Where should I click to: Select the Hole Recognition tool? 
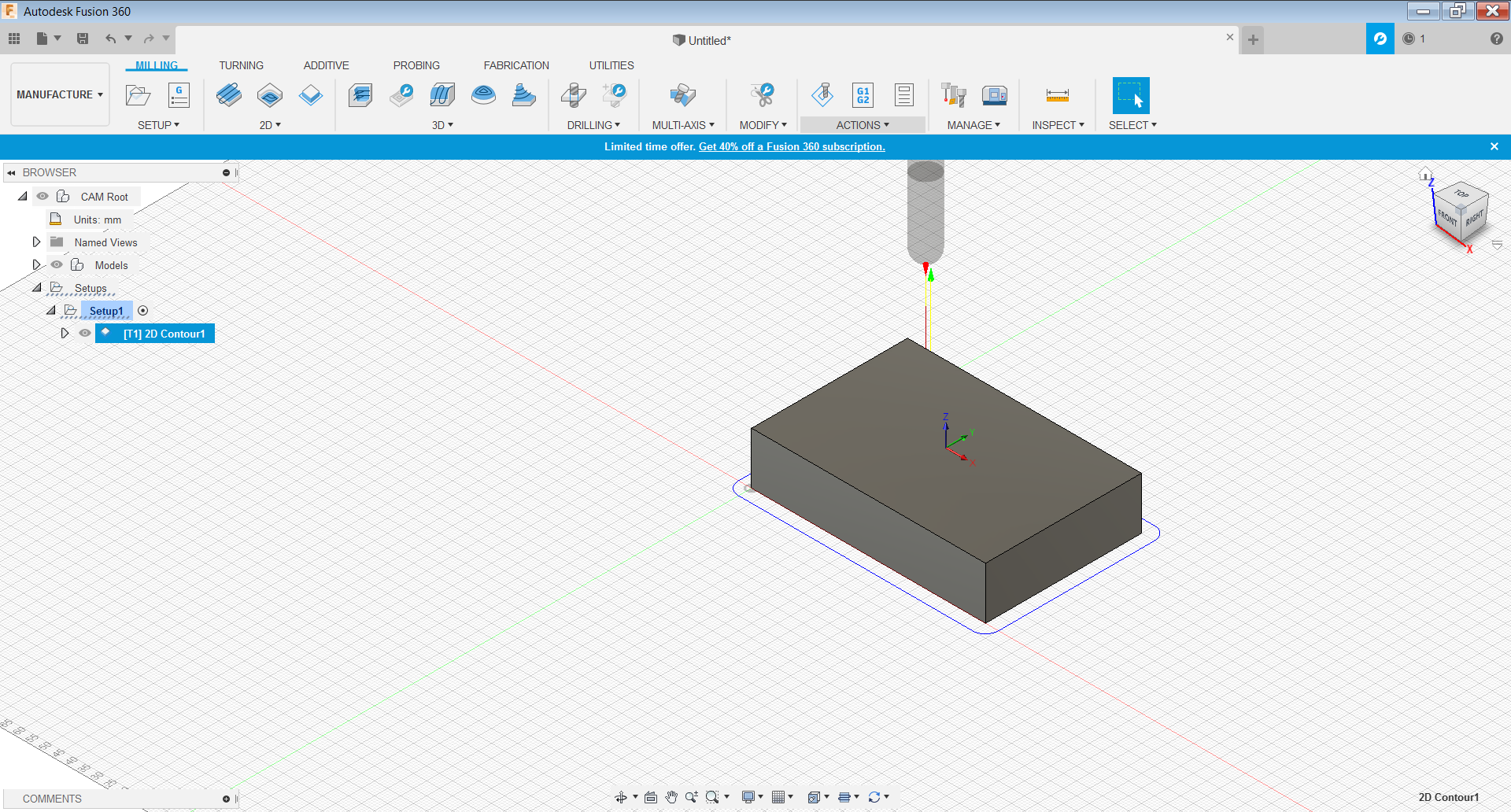tap(615, 95)
